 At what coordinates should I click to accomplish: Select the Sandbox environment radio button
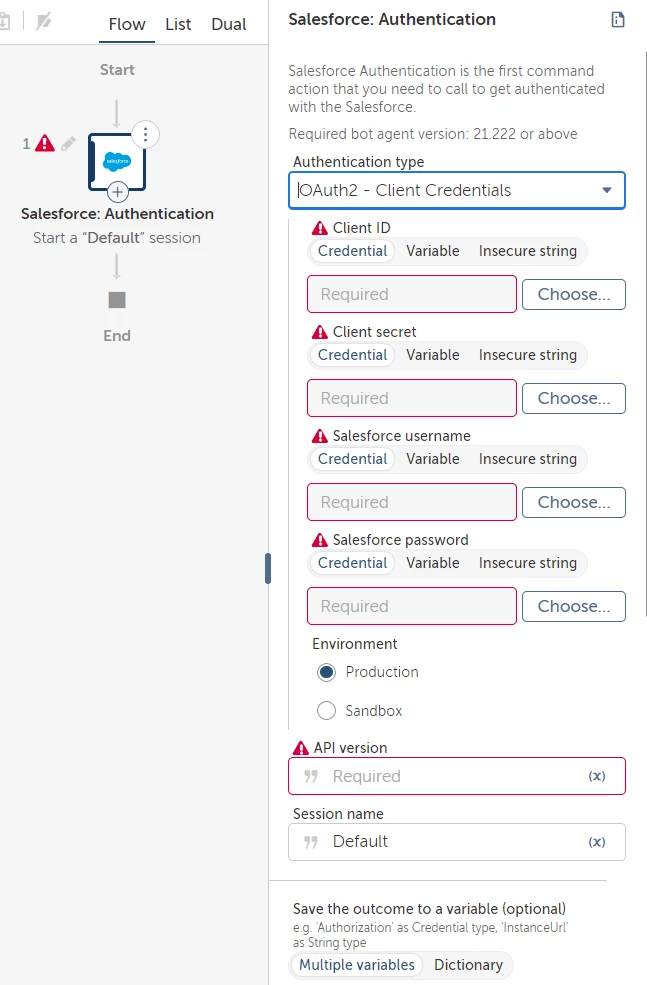point(326,711)
